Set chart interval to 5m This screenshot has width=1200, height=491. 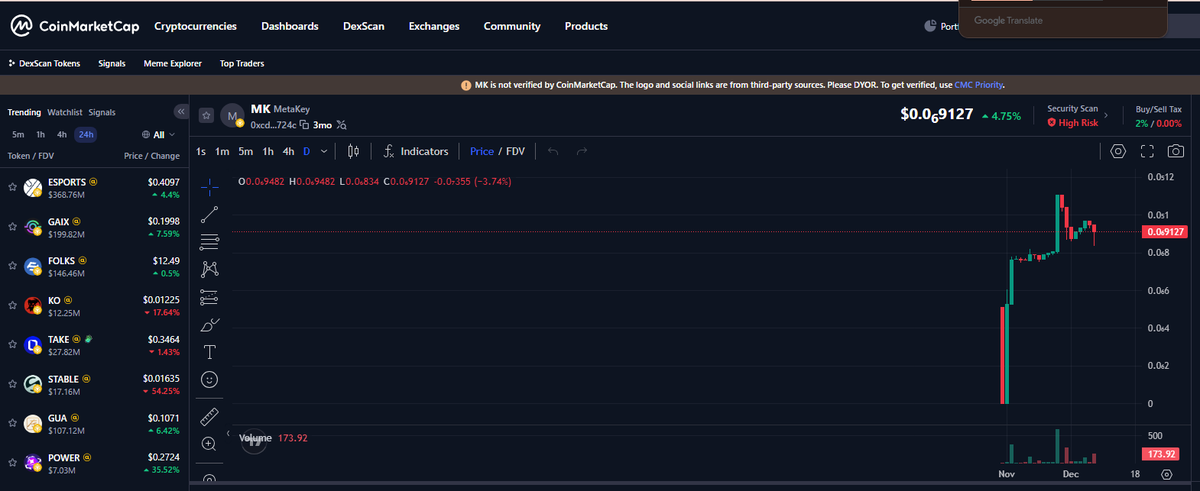point(246,151)
